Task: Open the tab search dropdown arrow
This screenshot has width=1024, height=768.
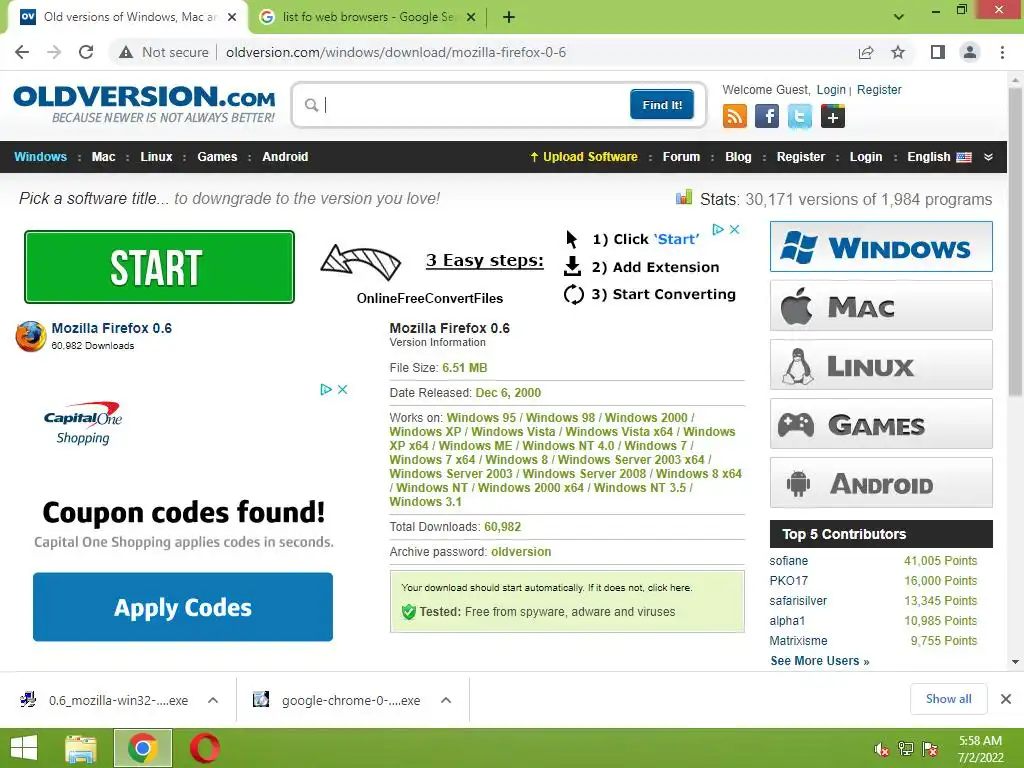Action: (899, 17)
